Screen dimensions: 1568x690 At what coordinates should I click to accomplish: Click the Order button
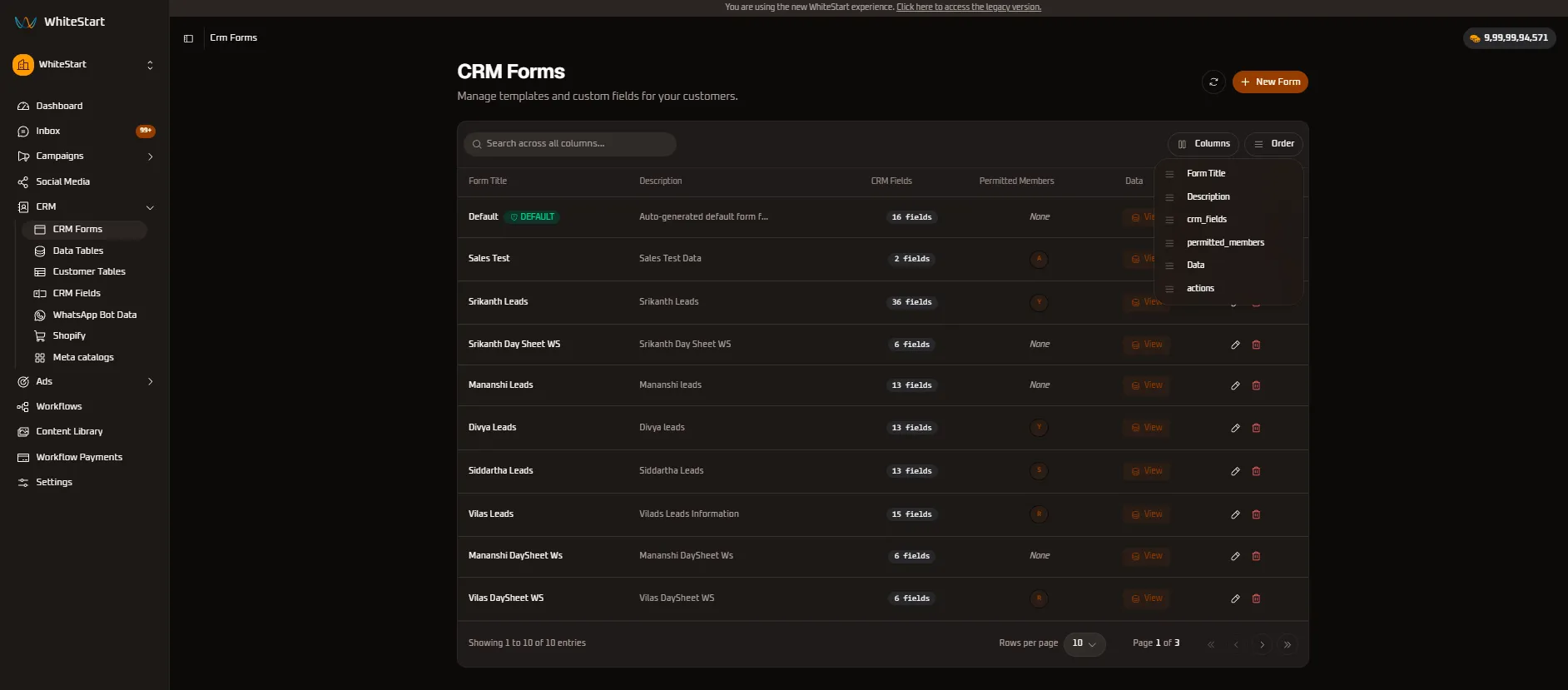coord(1274,144)
